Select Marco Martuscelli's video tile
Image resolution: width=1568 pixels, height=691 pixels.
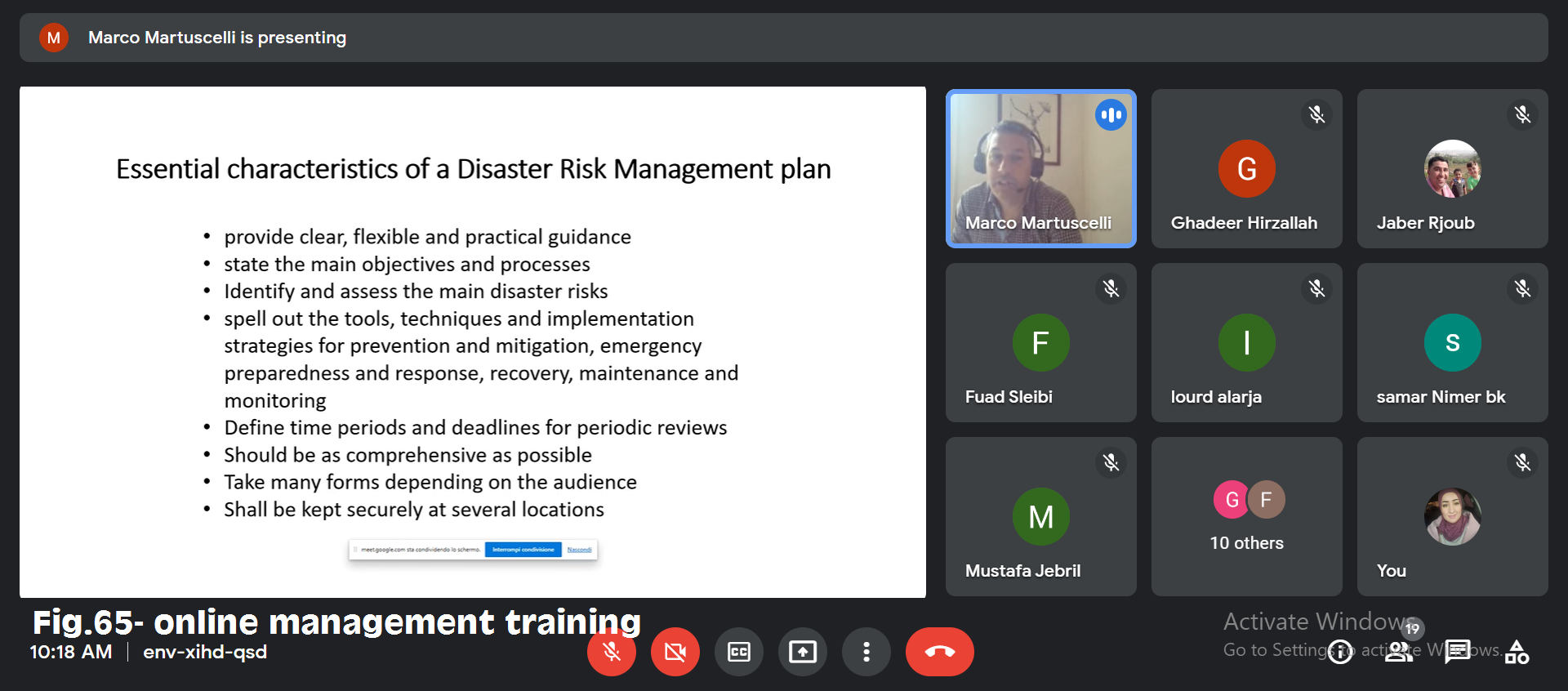click(x=1040, y=168)
